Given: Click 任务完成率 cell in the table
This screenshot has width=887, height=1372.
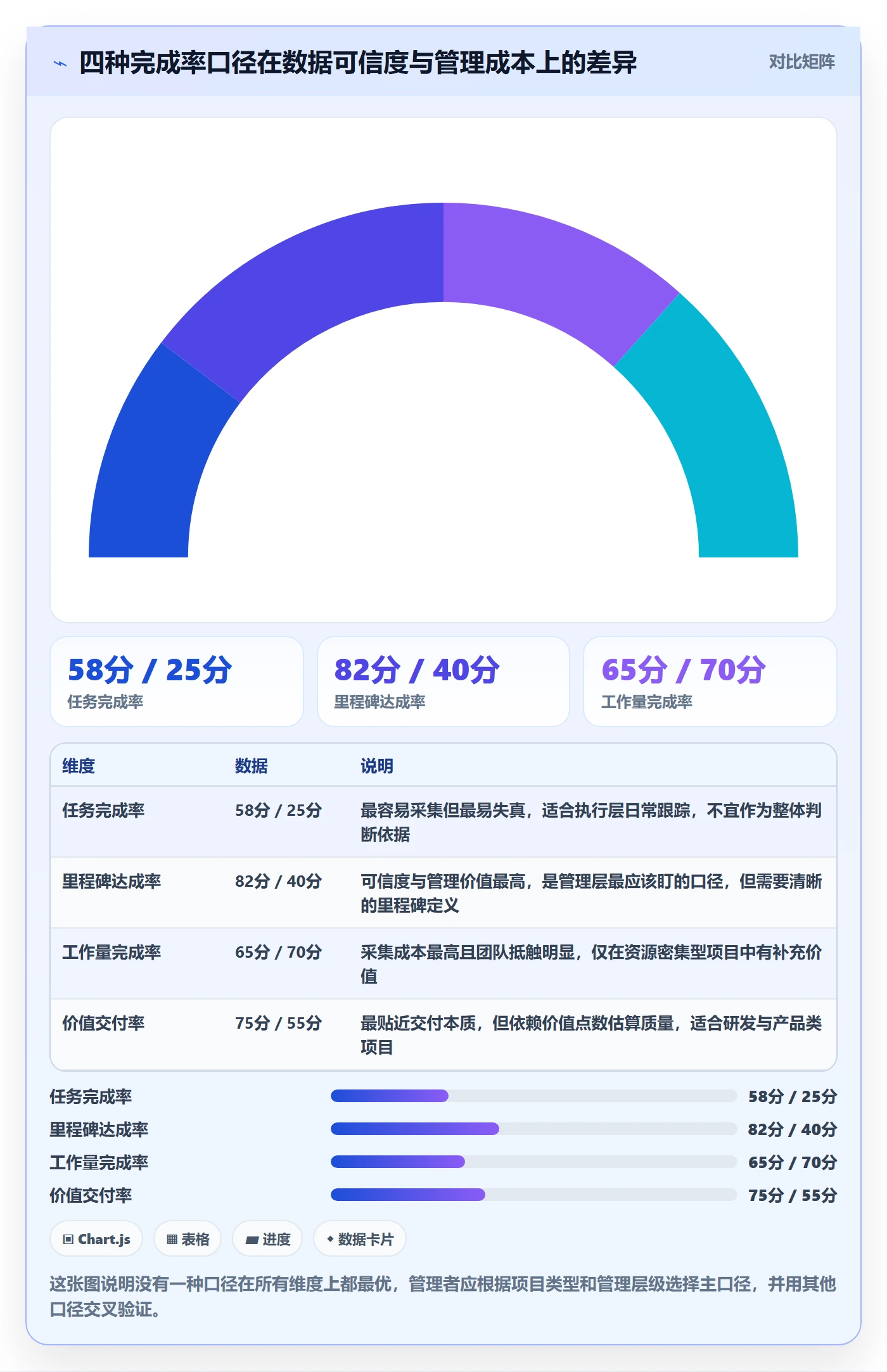Looking at the screenshot, I should (x=103, y=810).
